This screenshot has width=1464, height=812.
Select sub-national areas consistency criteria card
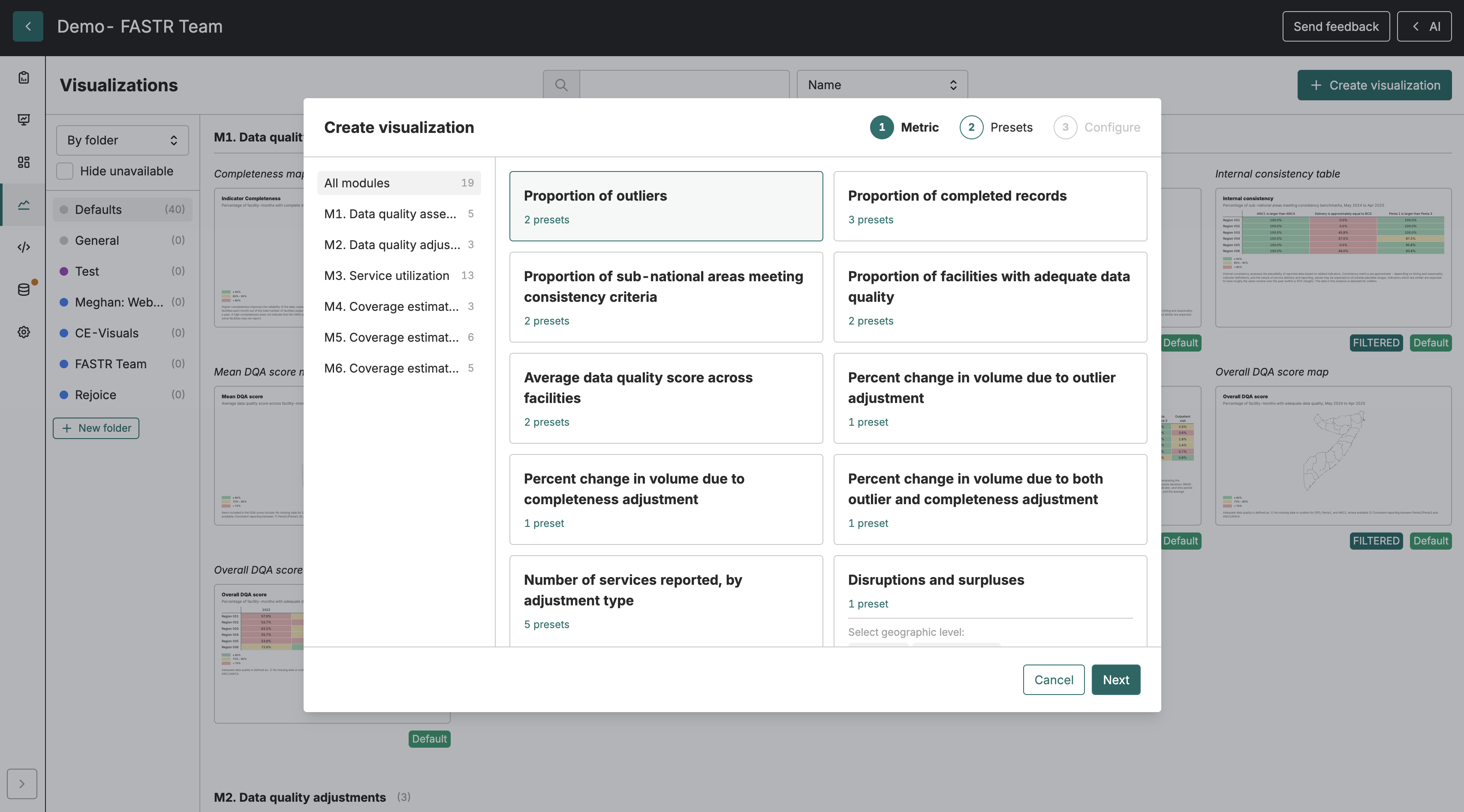666,297
